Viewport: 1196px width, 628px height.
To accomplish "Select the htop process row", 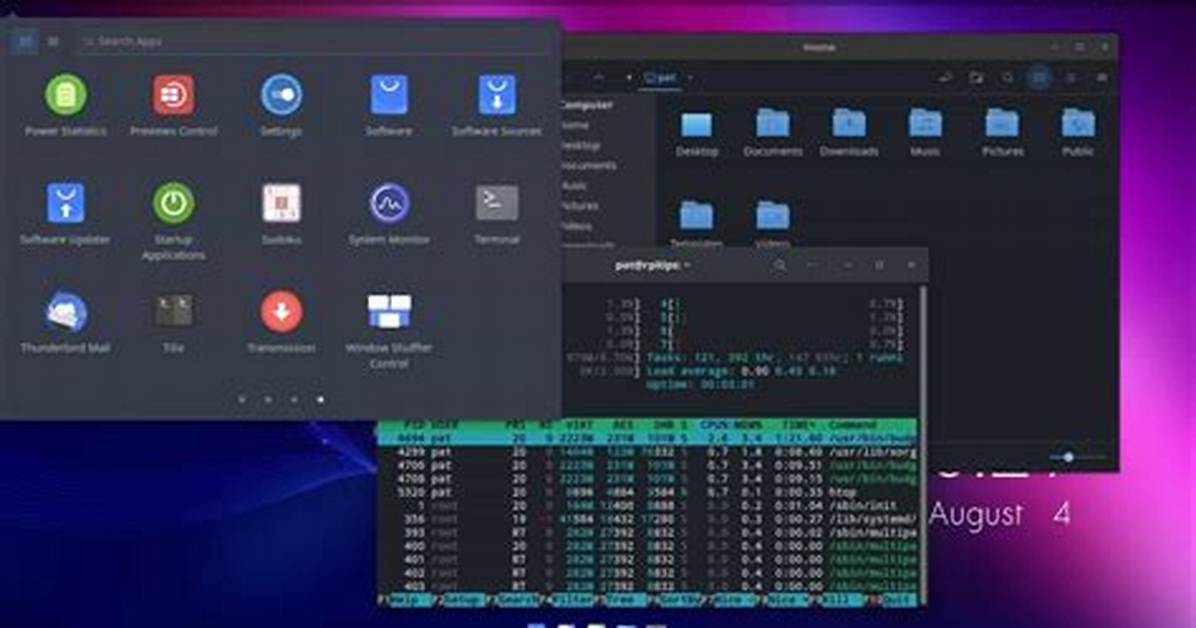I will click(648, 492).
